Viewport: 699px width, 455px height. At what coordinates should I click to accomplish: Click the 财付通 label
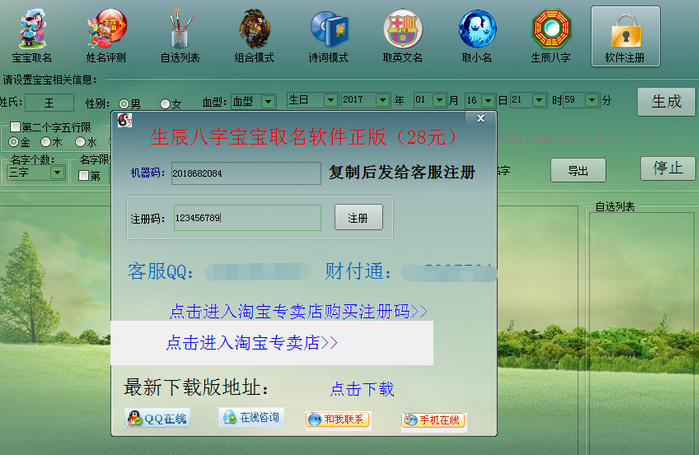click(358, 271)
